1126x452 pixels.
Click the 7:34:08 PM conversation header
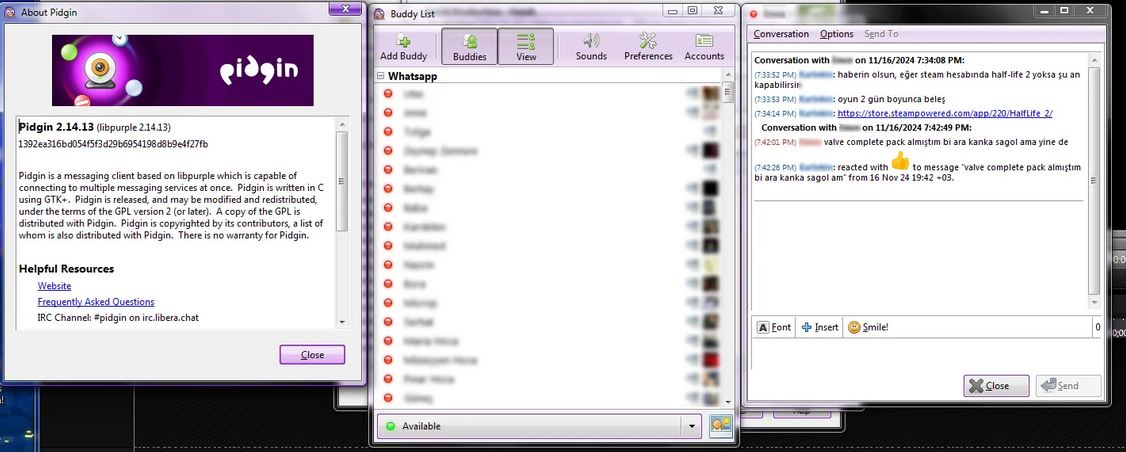tap(860, 60)
